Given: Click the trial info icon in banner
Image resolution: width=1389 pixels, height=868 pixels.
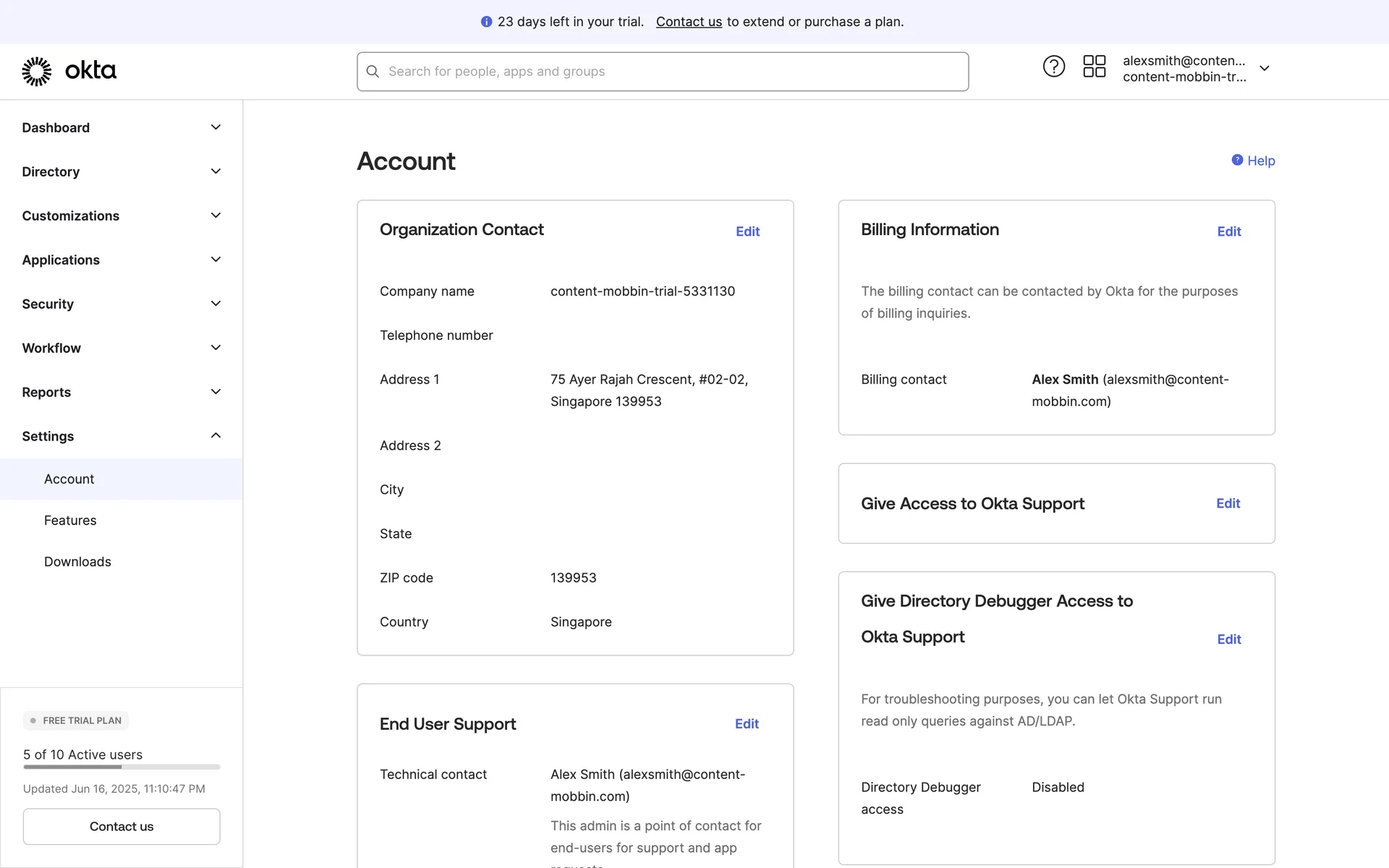Looking at the screenshot, I should click(x=486, y=22).
